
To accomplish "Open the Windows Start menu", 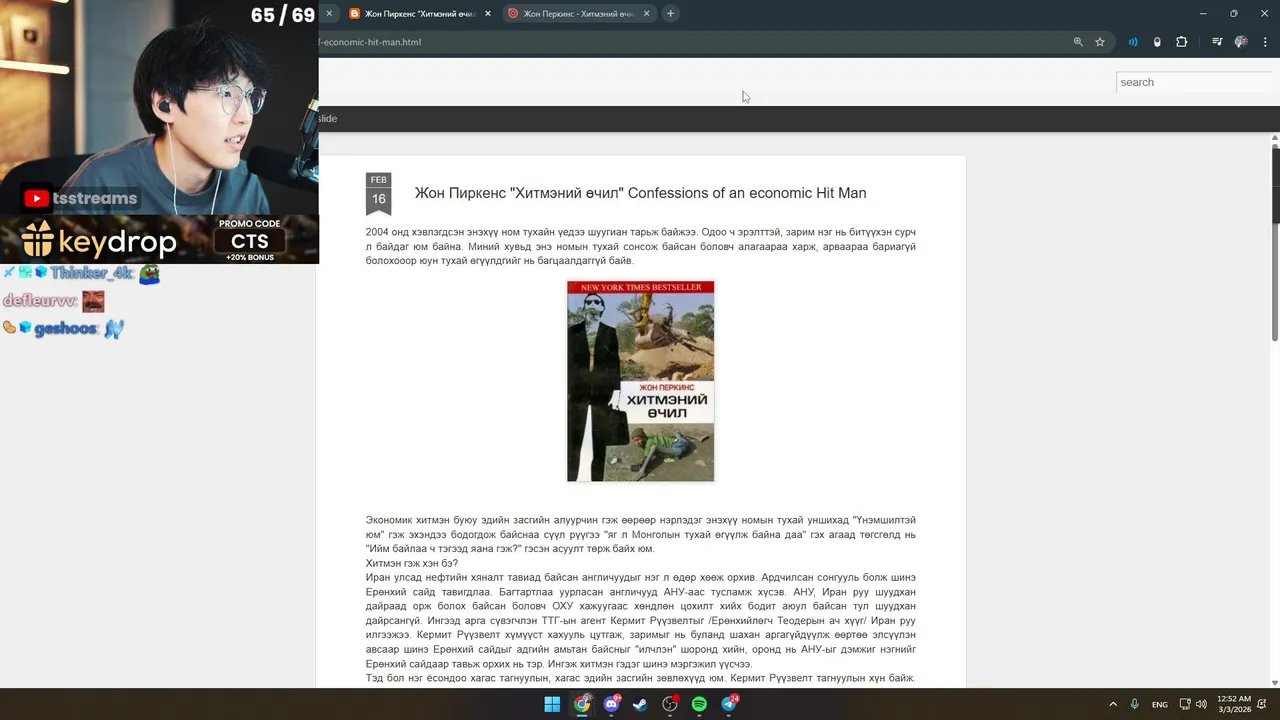I will click(x=552, y=704).
